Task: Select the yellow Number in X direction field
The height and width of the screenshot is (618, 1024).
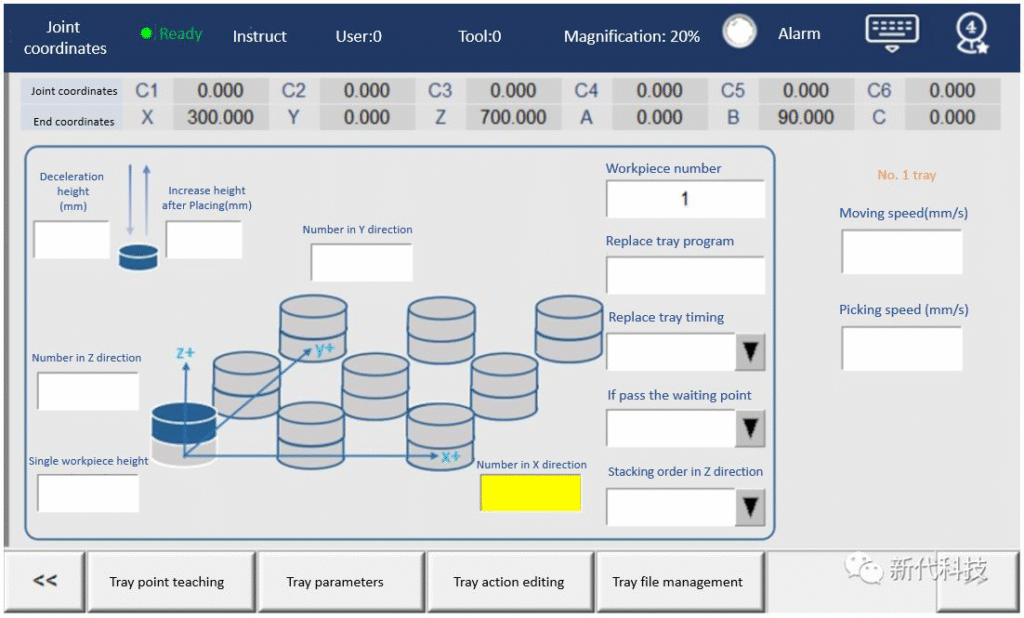Action: click(530, 493)
